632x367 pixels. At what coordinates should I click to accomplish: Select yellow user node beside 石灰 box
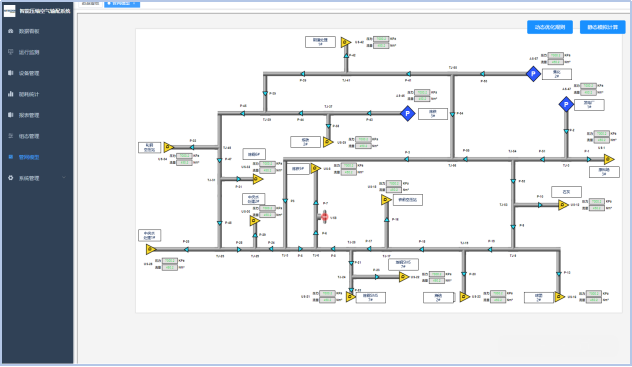point(563,205)
